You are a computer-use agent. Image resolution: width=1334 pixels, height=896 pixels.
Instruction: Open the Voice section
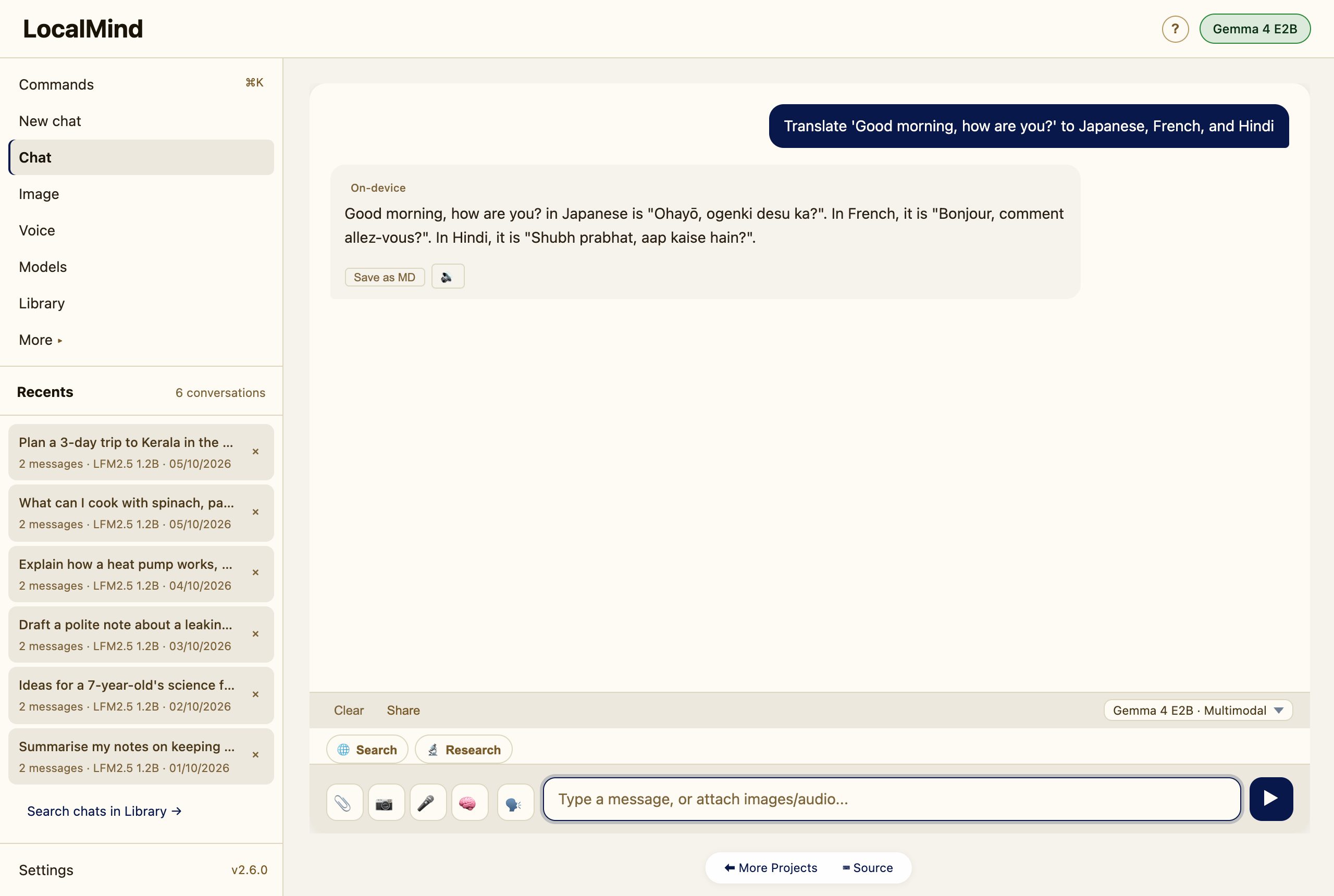click(141, 230)
